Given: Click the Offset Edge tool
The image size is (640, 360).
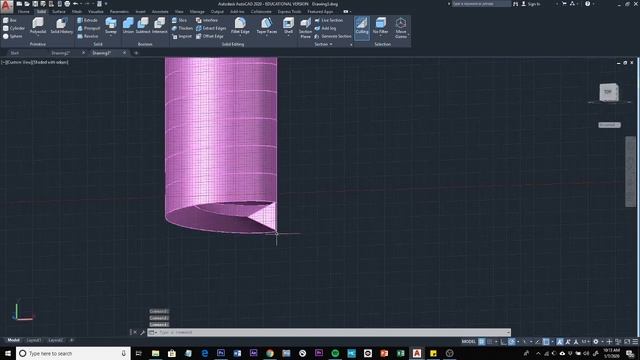Looking at the screenshot, I should [x=209, y=36].
